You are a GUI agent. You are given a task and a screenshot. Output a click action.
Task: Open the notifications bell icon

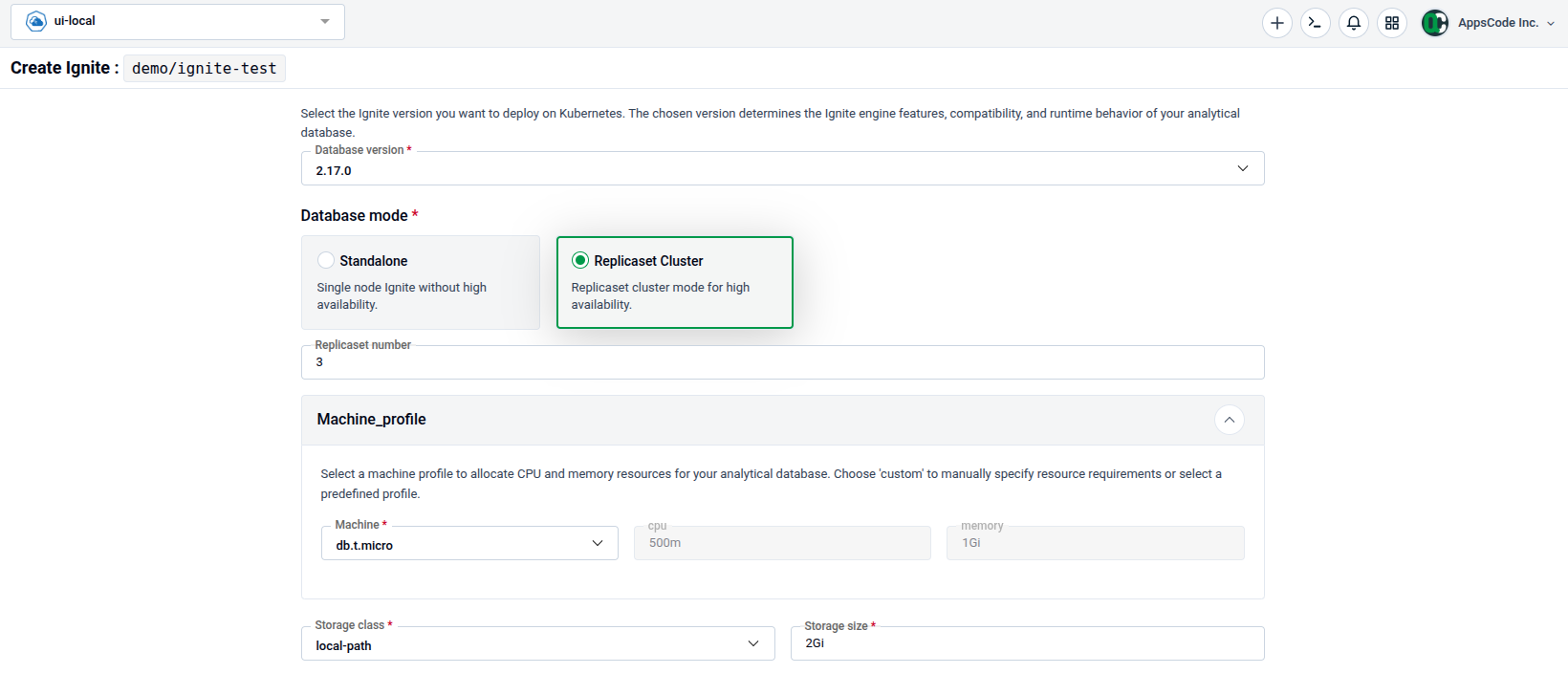tap(1353, 23)
